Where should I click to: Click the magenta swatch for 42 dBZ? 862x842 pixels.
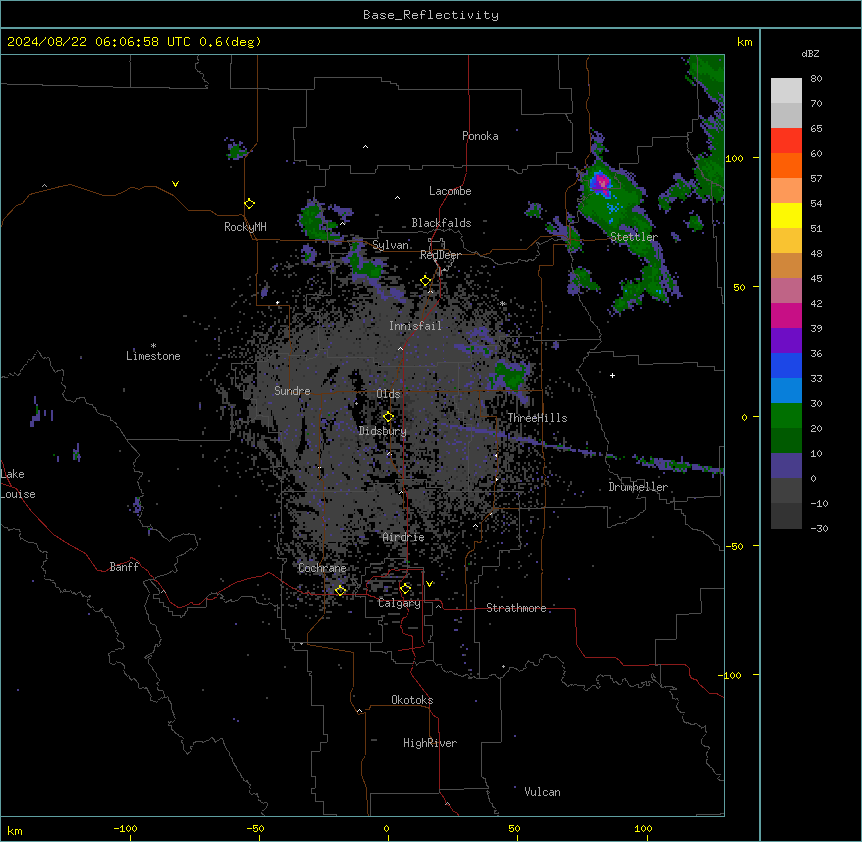coord(786,315)
